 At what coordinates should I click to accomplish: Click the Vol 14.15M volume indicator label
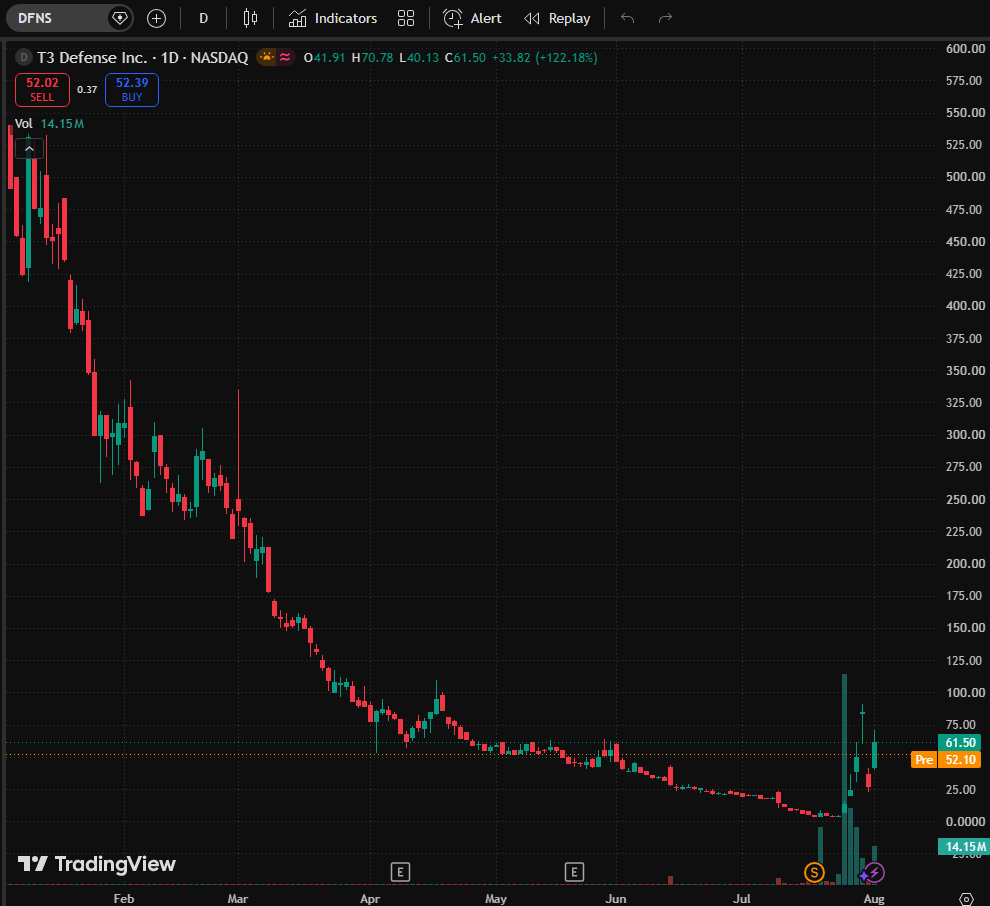point(49,124)
